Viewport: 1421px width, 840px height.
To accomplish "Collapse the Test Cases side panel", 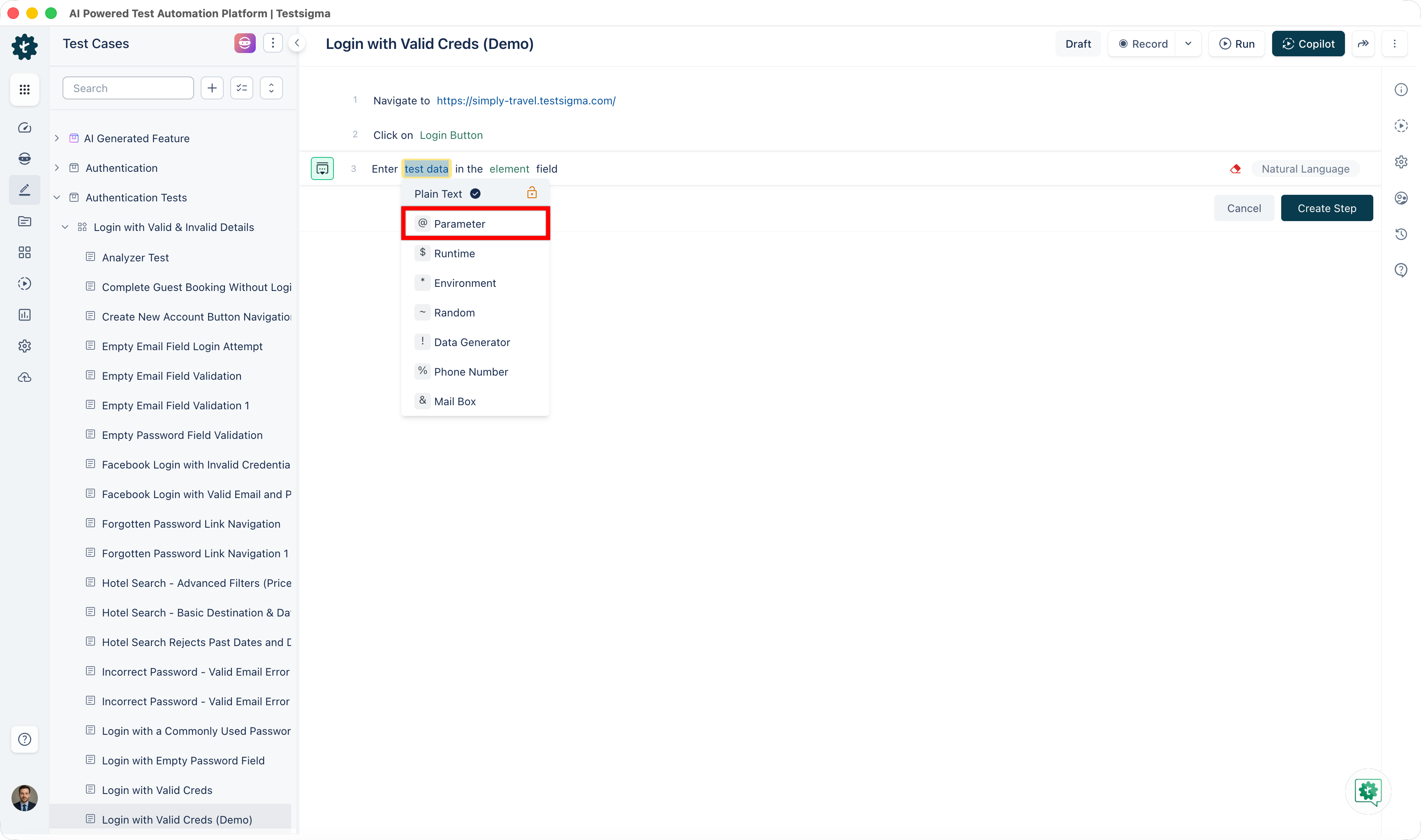I will [x=297, y=43].
